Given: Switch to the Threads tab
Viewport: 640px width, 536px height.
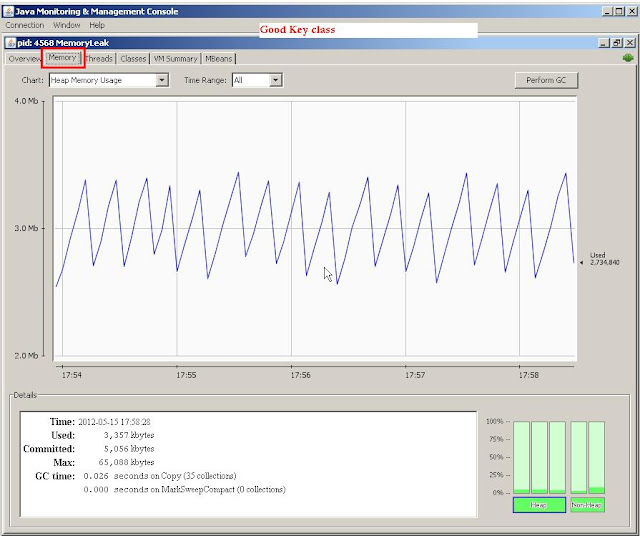Looking at the screenshot, I should click(x=99, y=59).
